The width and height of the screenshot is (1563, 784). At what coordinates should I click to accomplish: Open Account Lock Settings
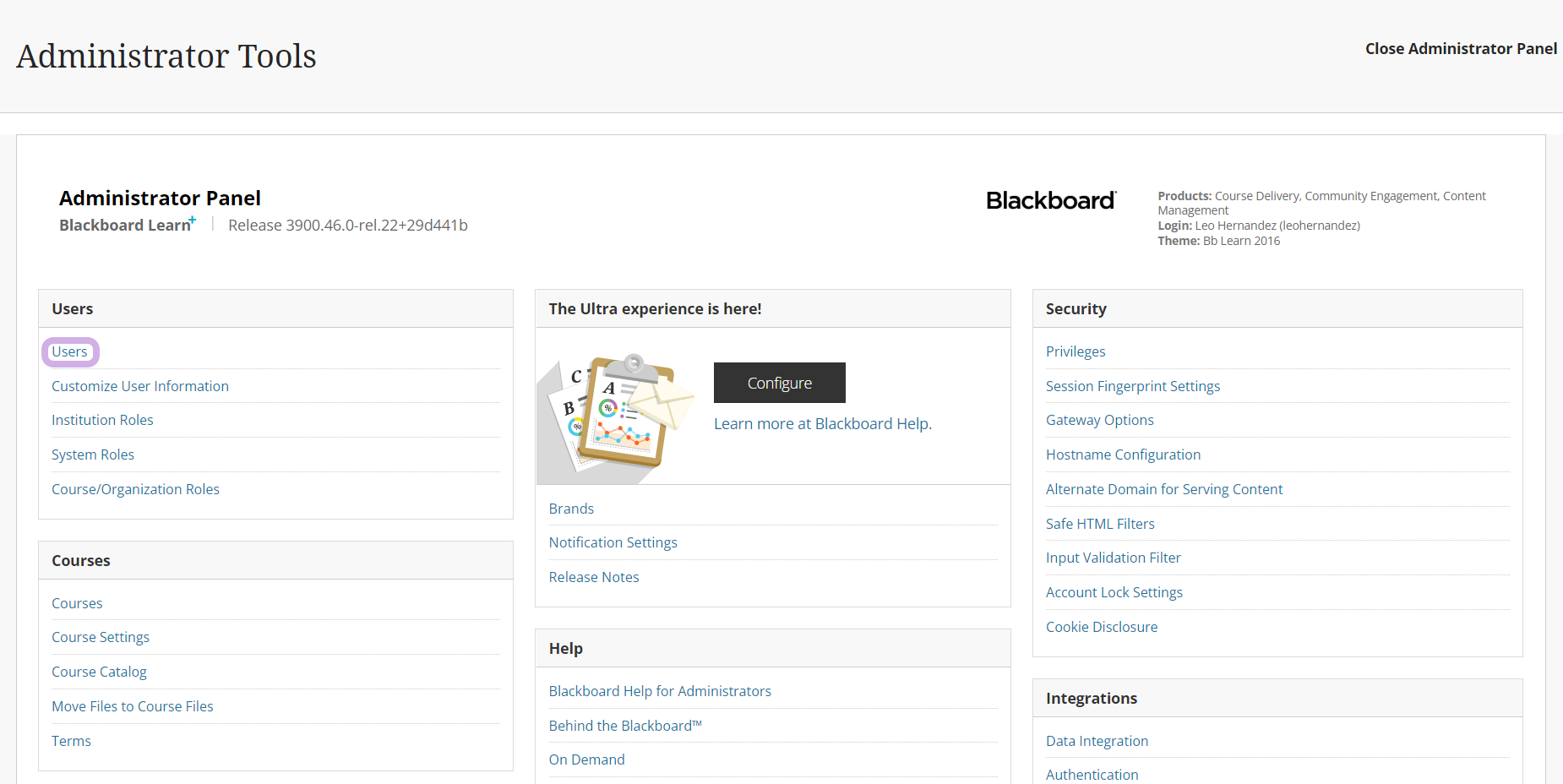point(1114,592)
